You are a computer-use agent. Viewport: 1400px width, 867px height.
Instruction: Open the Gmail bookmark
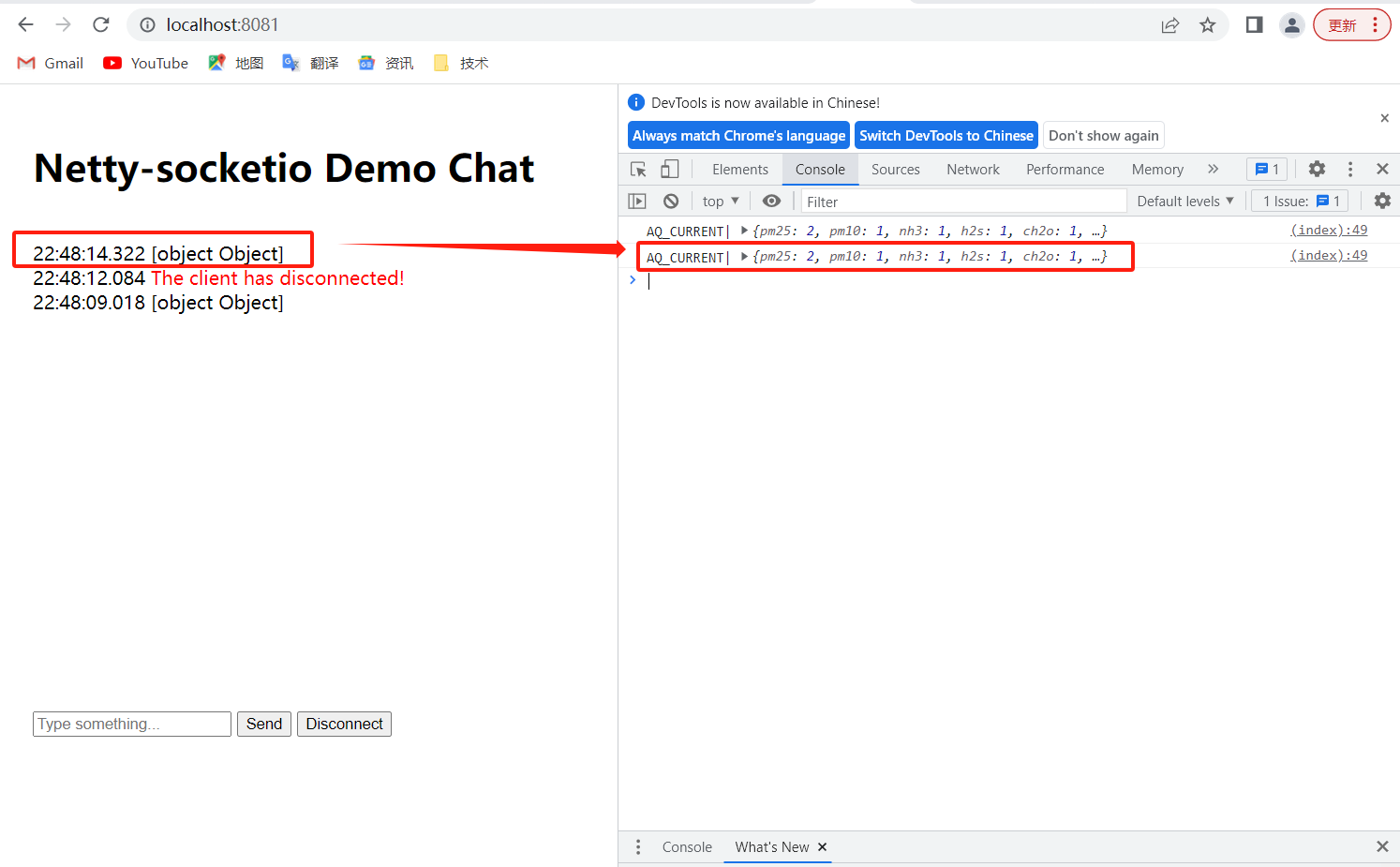click(51, 63)
